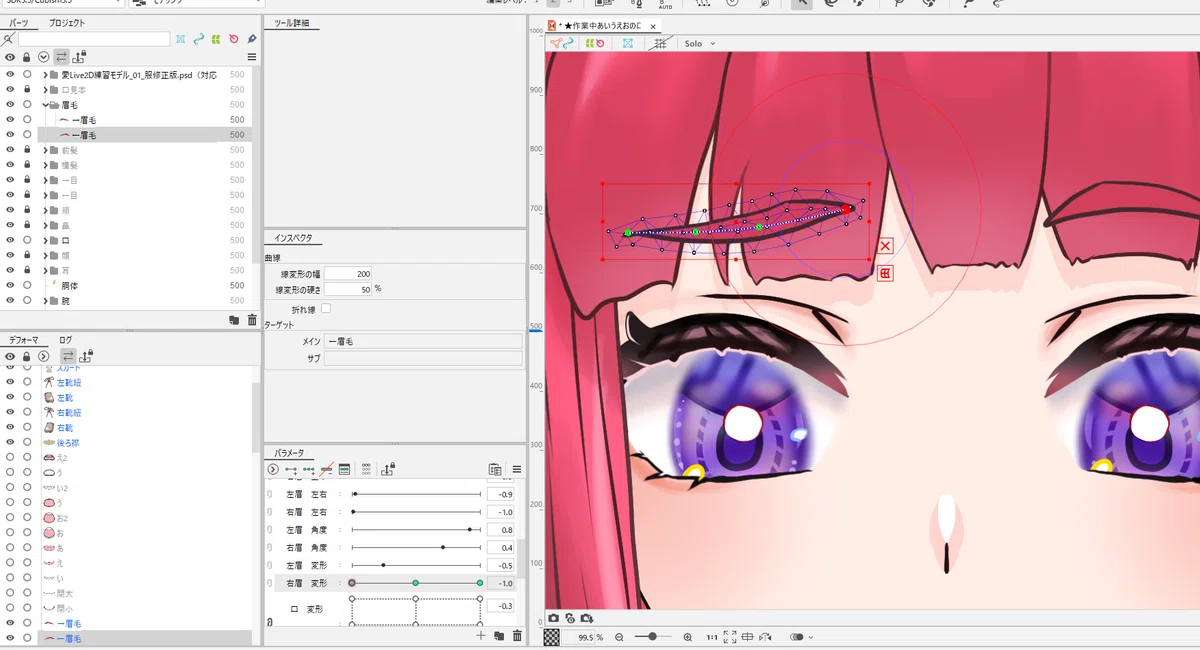Screen dimensions: 1200x650
Task: Expand the 耳 folder
Action: [46, 270]
